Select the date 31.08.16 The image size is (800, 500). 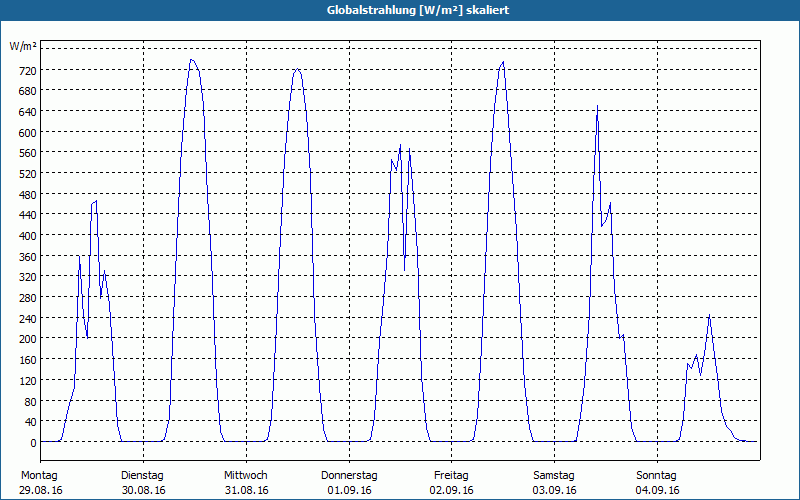pyautogui.click(x=246, y=490)
